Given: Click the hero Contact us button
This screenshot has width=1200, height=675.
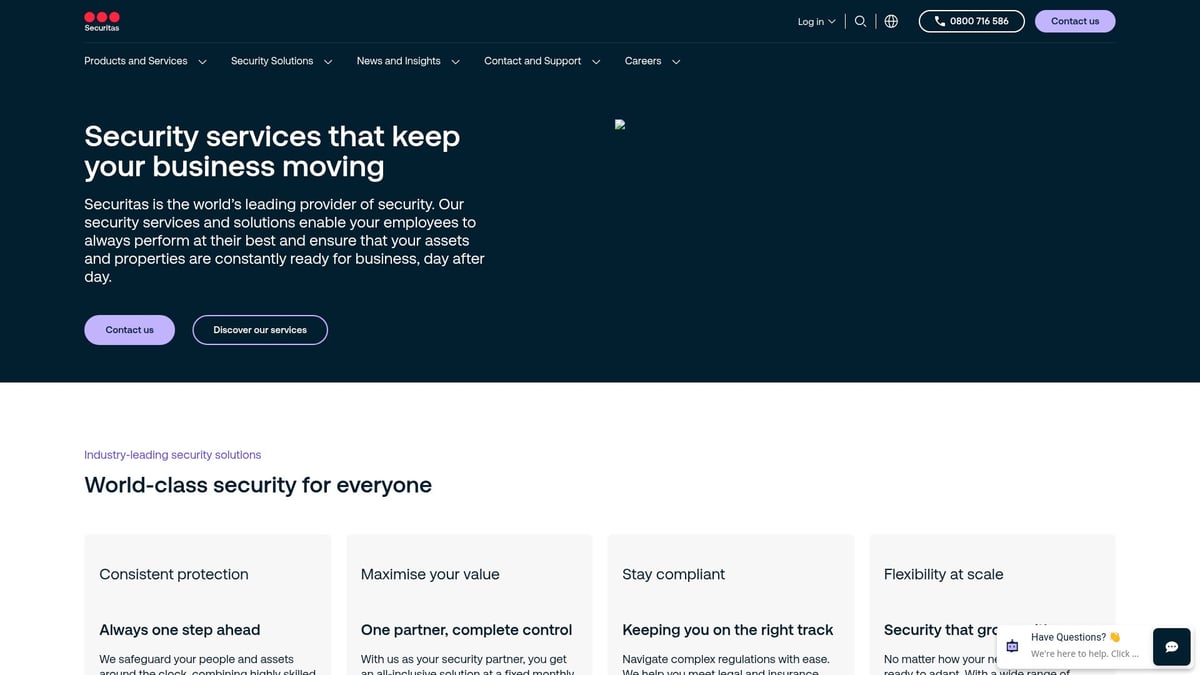Looking at the screenshot, I should coord(129,330).
